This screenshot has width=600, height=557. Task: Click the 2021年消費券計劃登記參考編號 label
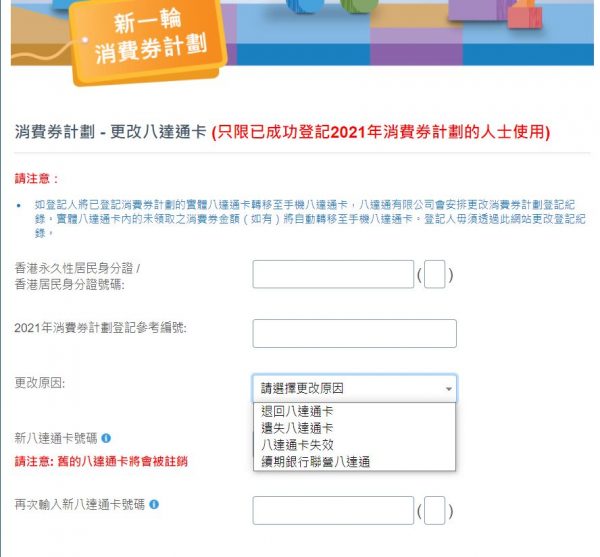(101, 328)
